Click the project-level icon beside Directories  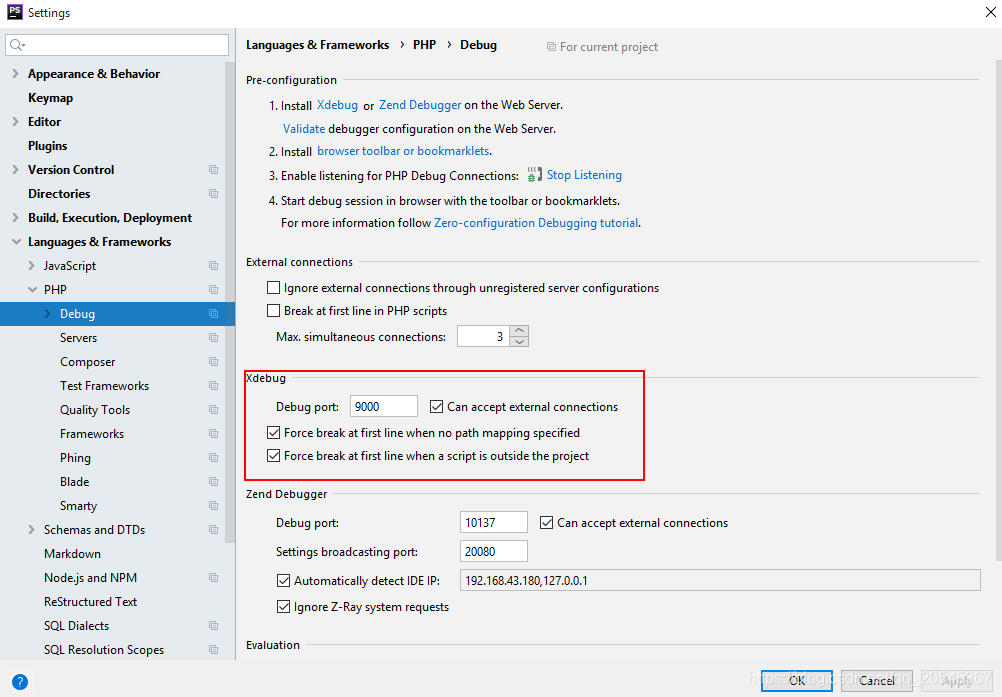(213, 194)
